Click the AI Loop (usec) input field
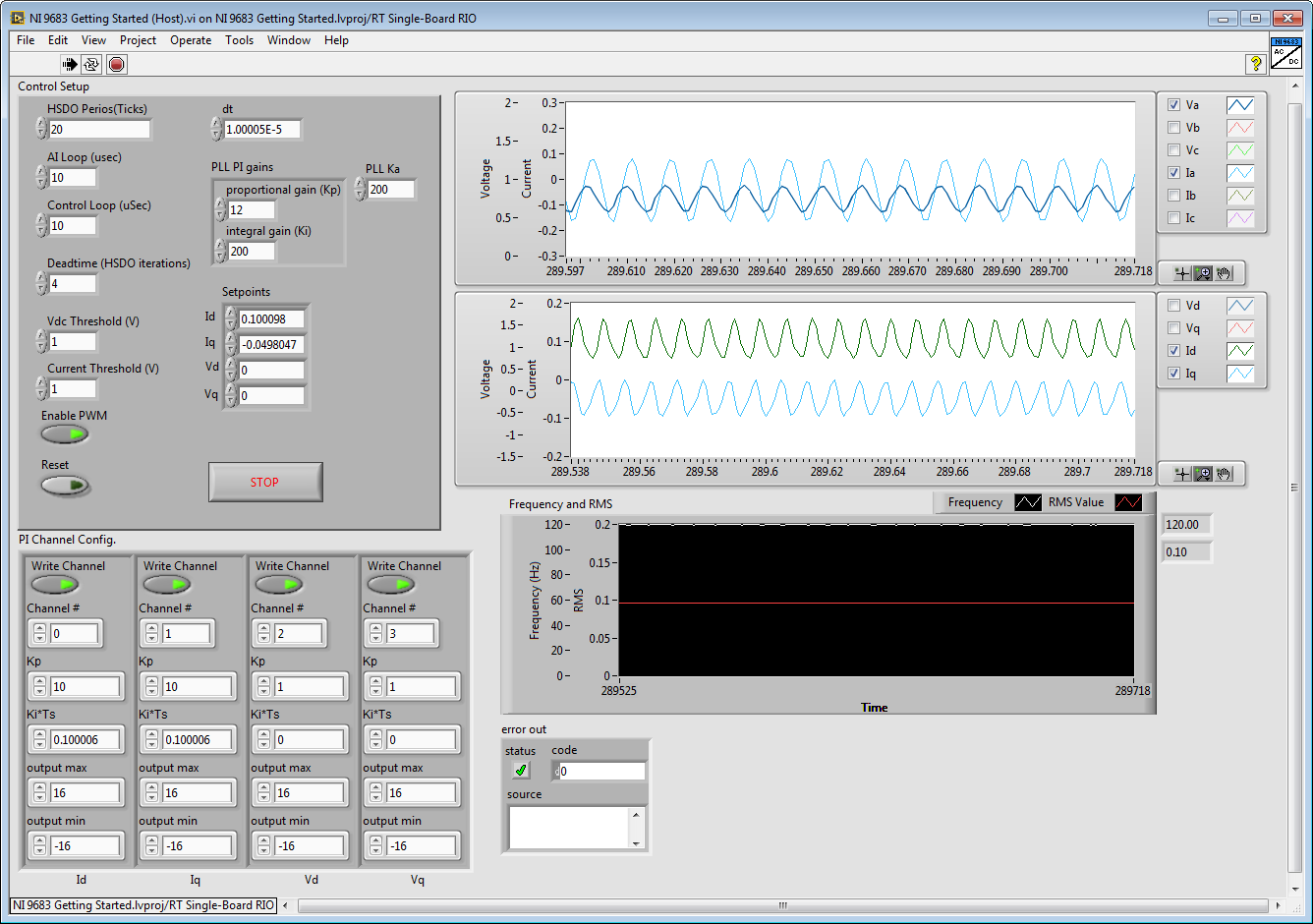 point(72,178)
